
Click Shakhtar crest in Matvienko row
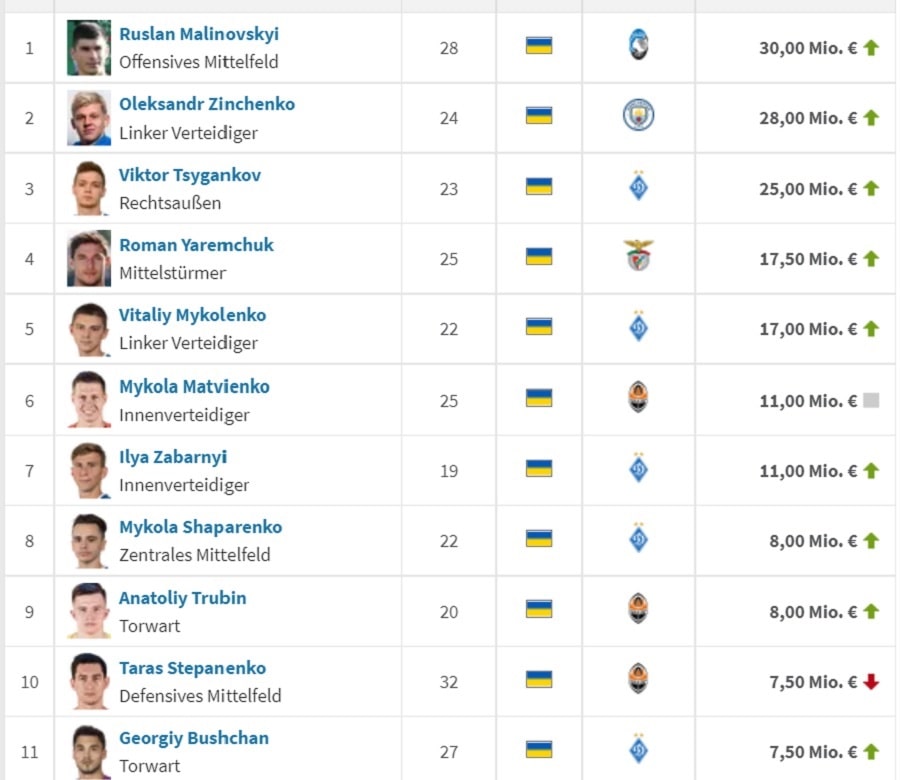pyautogui.click(x=638, y=398)
